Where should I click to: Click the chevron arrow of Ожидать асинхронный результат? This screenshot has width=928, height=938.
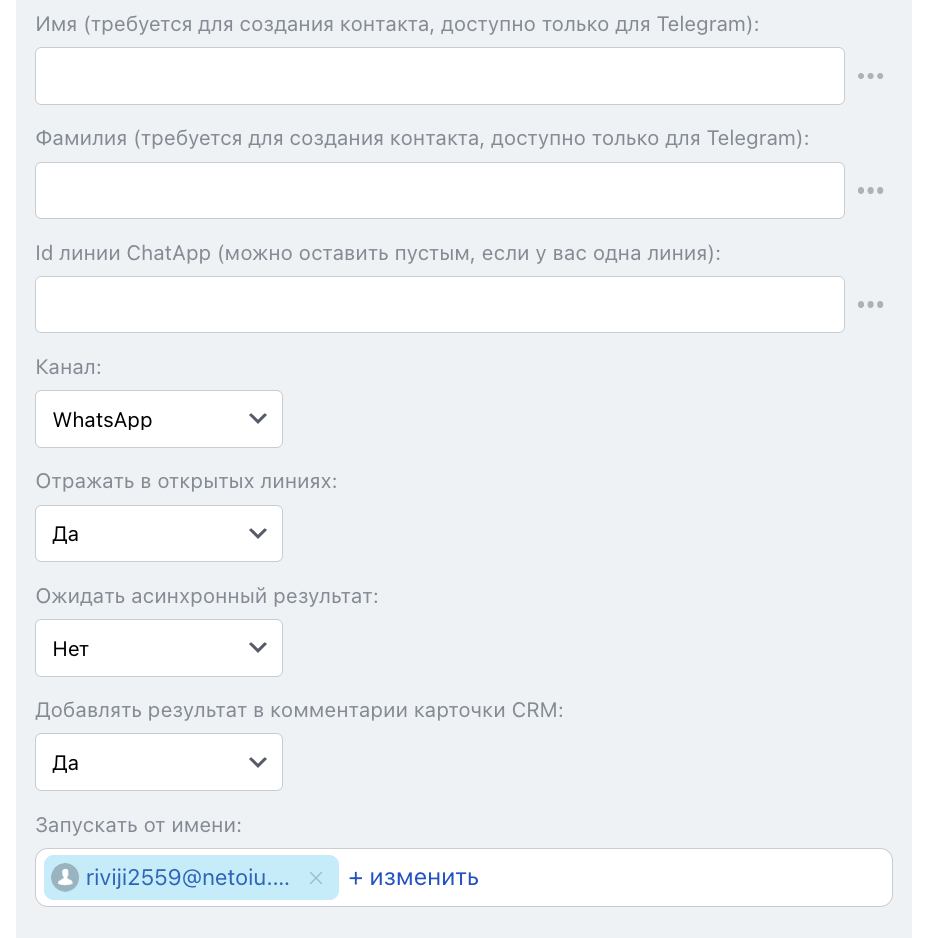(258, 648)
